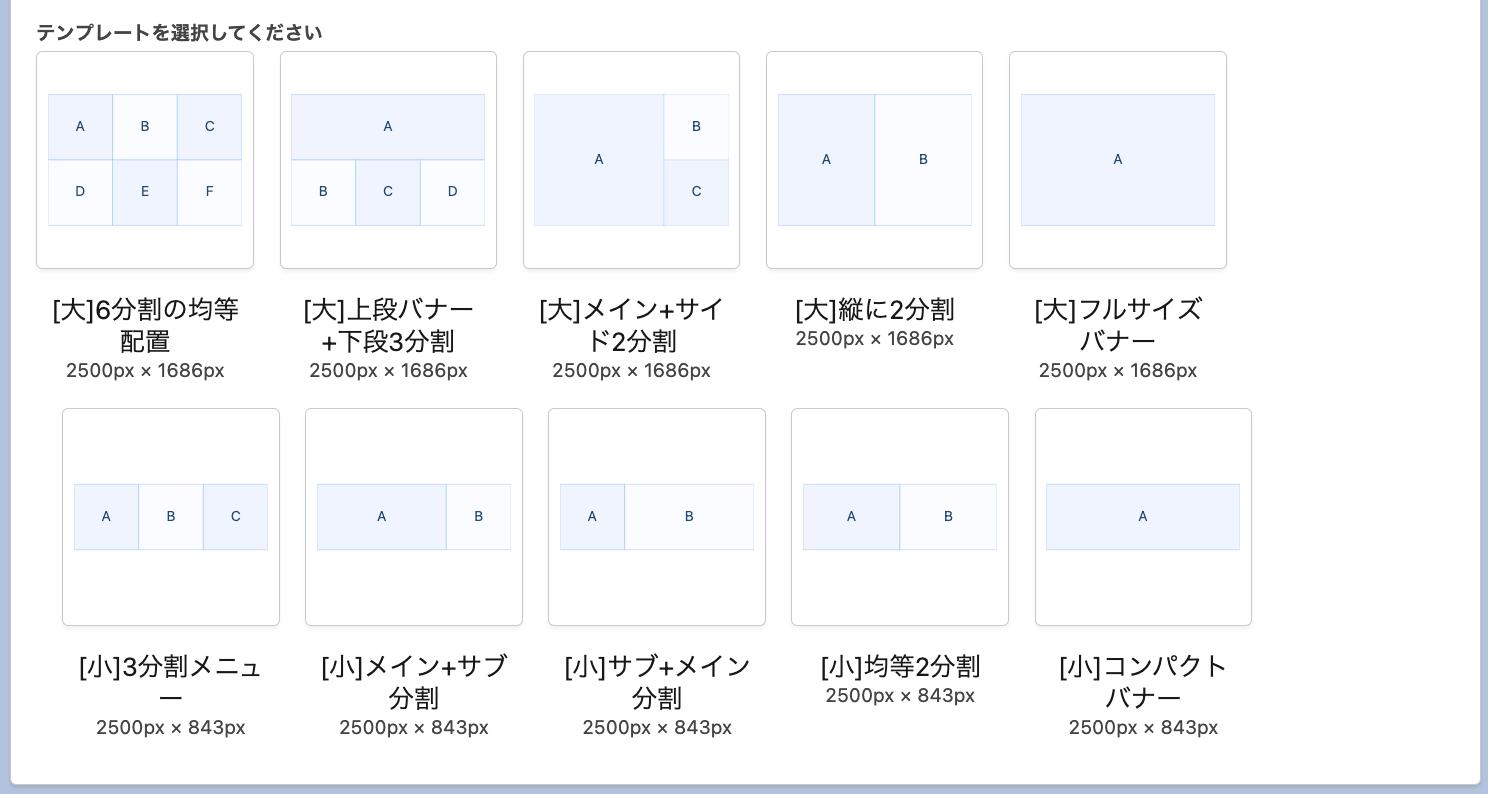The height and width of the screenshot is (794, 1488).
Task: Click area B in [小]サブ+メイン分割 preview
Action: pyautogui.click(x=689, y=516)
